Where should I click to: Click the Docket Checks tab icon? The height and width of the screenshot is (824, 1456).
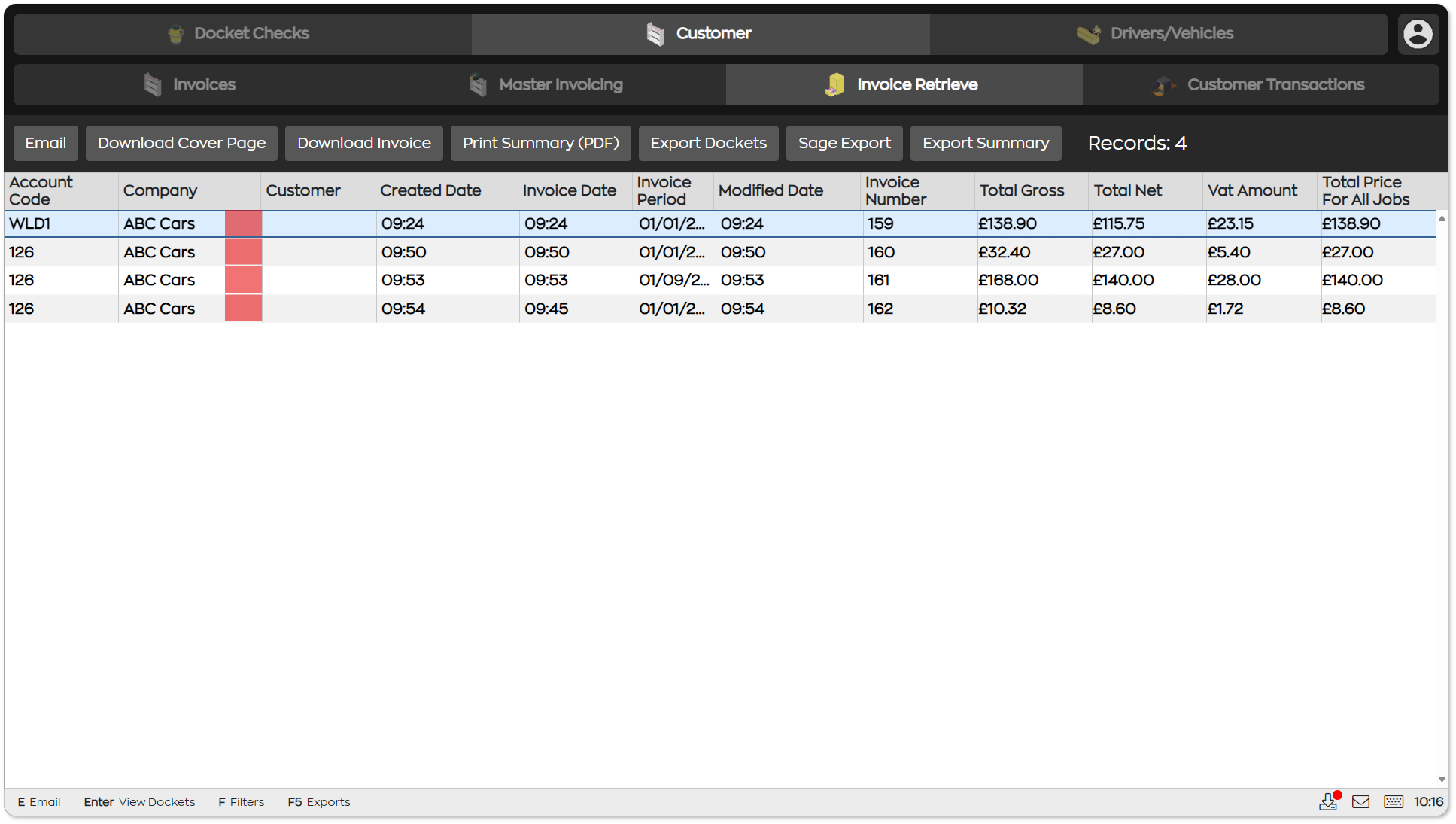coord(175,34)
